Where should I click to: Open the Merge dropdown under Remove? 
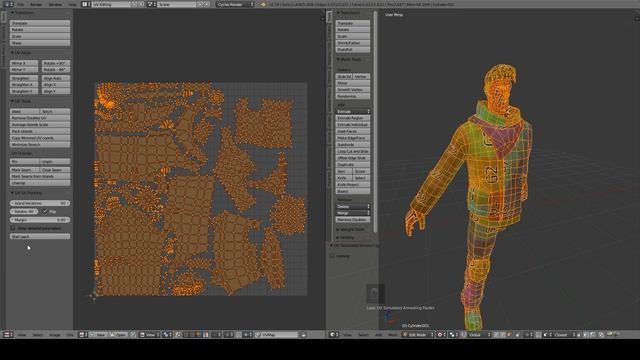(x=353, y=213)
